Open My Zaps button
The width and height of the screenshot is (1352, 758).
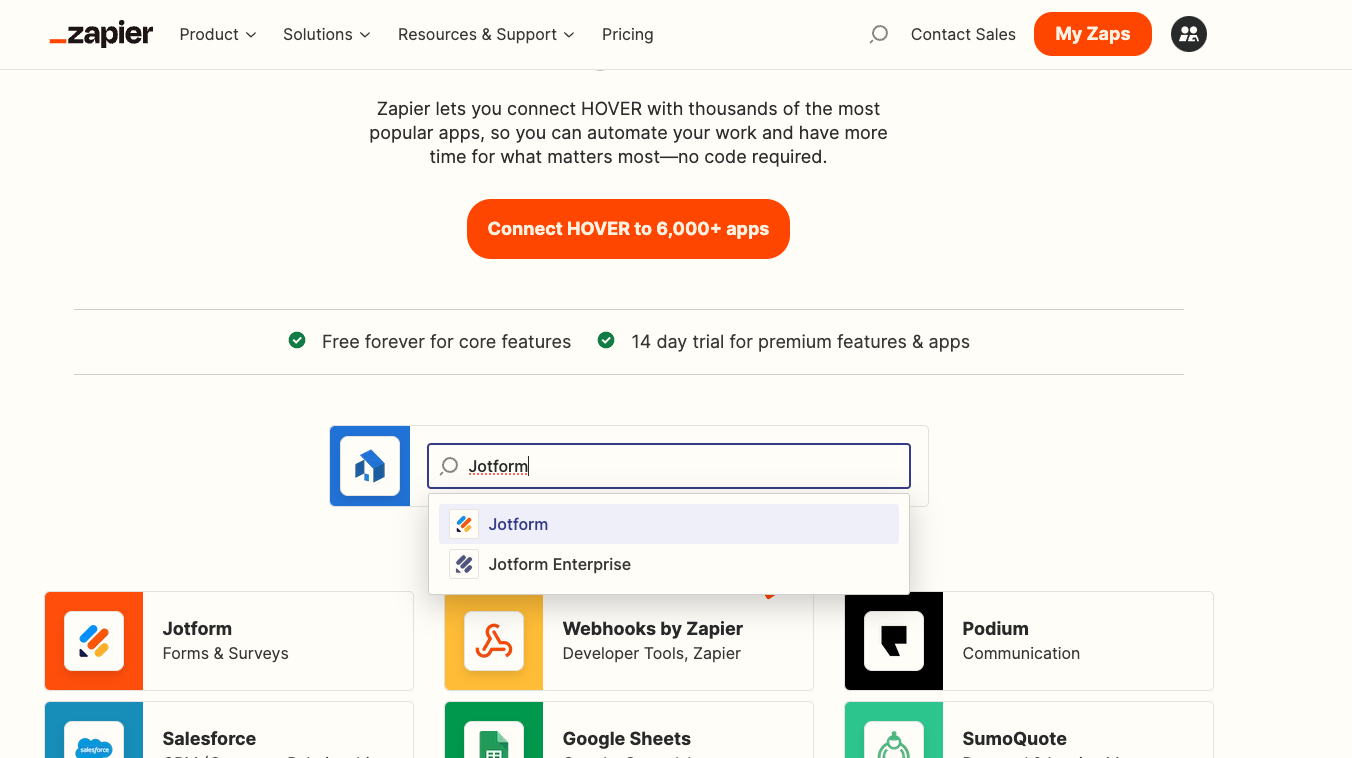pyautogui.click(x=1093, y=34)
